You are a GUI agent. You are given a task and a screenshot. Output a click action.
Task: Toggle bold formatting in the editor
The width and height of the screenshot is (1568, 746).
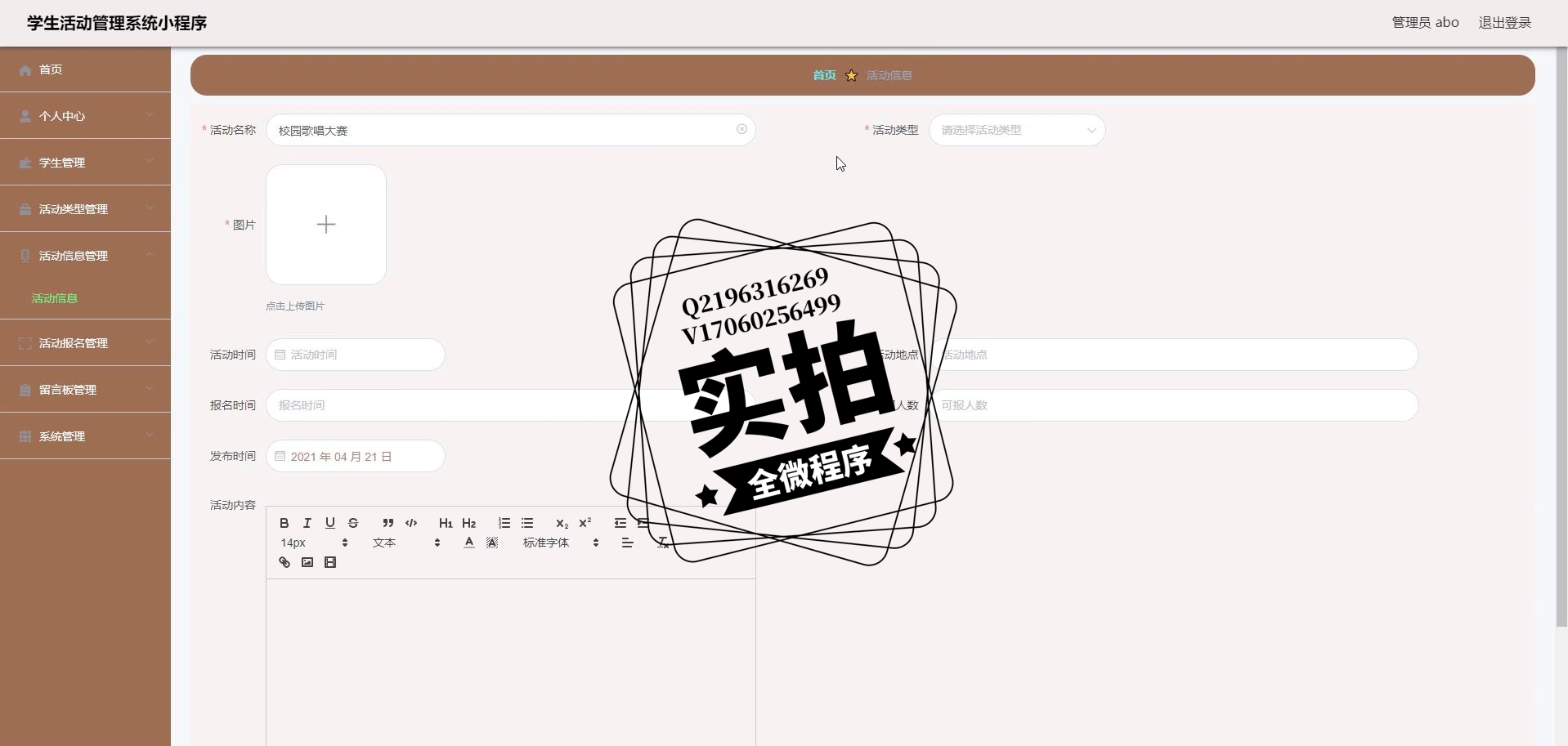pos(284,523)
